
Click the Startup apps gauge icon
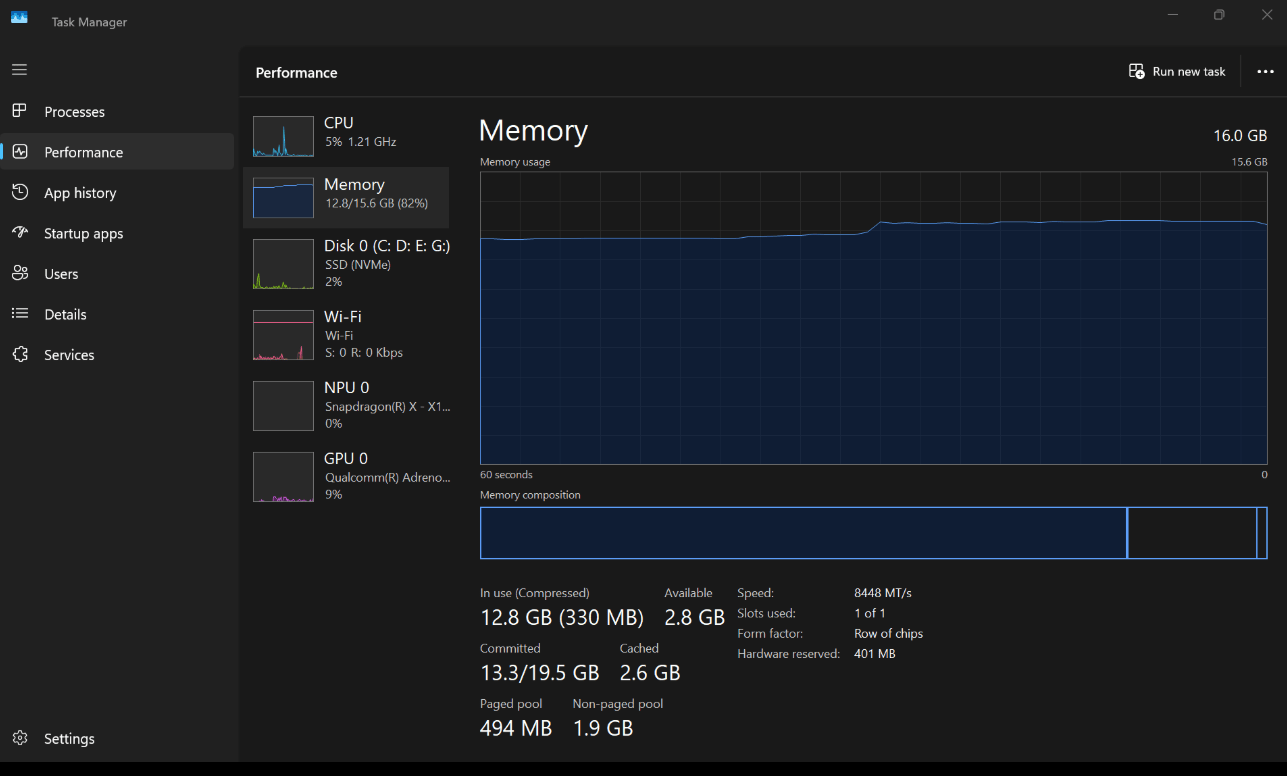point(20,233)
